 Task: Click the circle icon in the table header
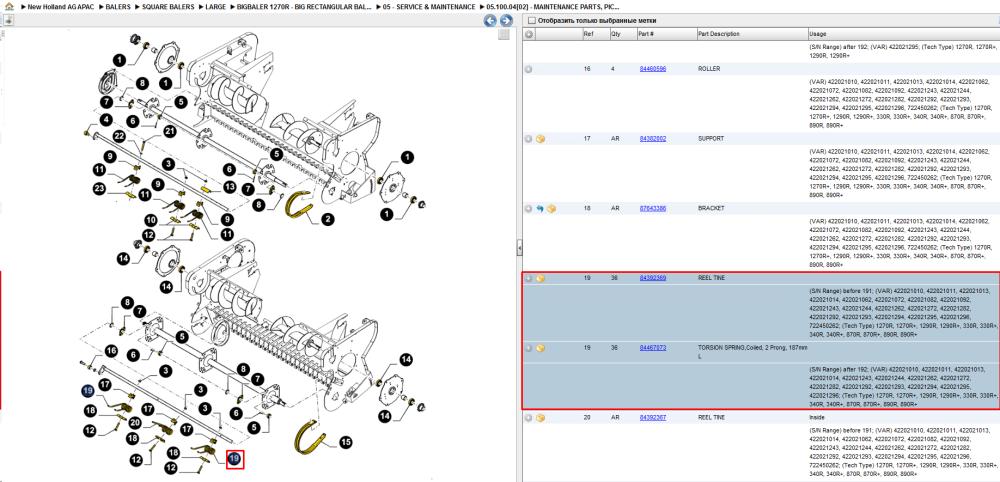coord(529,34)
